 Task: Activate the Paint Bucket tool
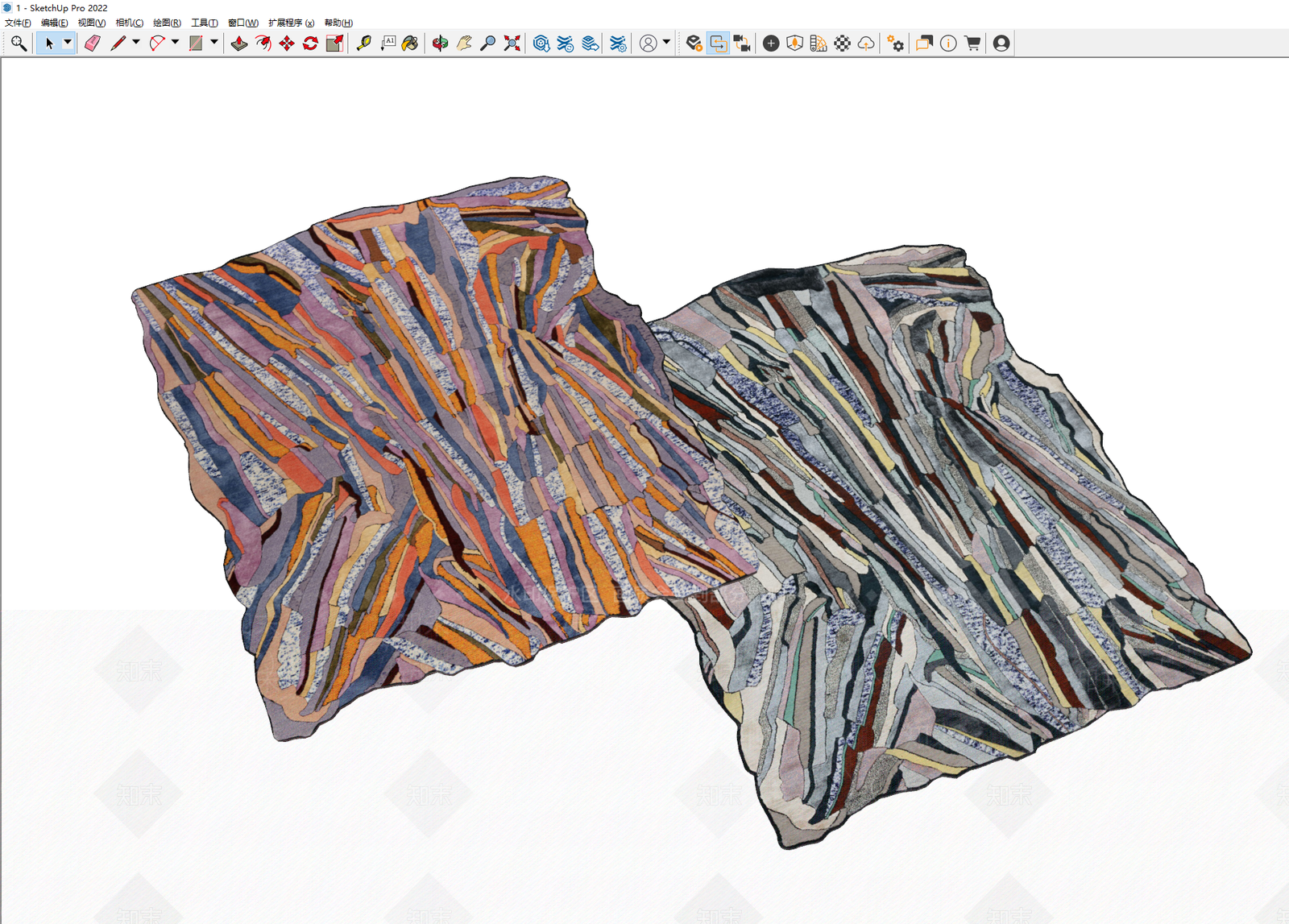click(x=410, y=44)
